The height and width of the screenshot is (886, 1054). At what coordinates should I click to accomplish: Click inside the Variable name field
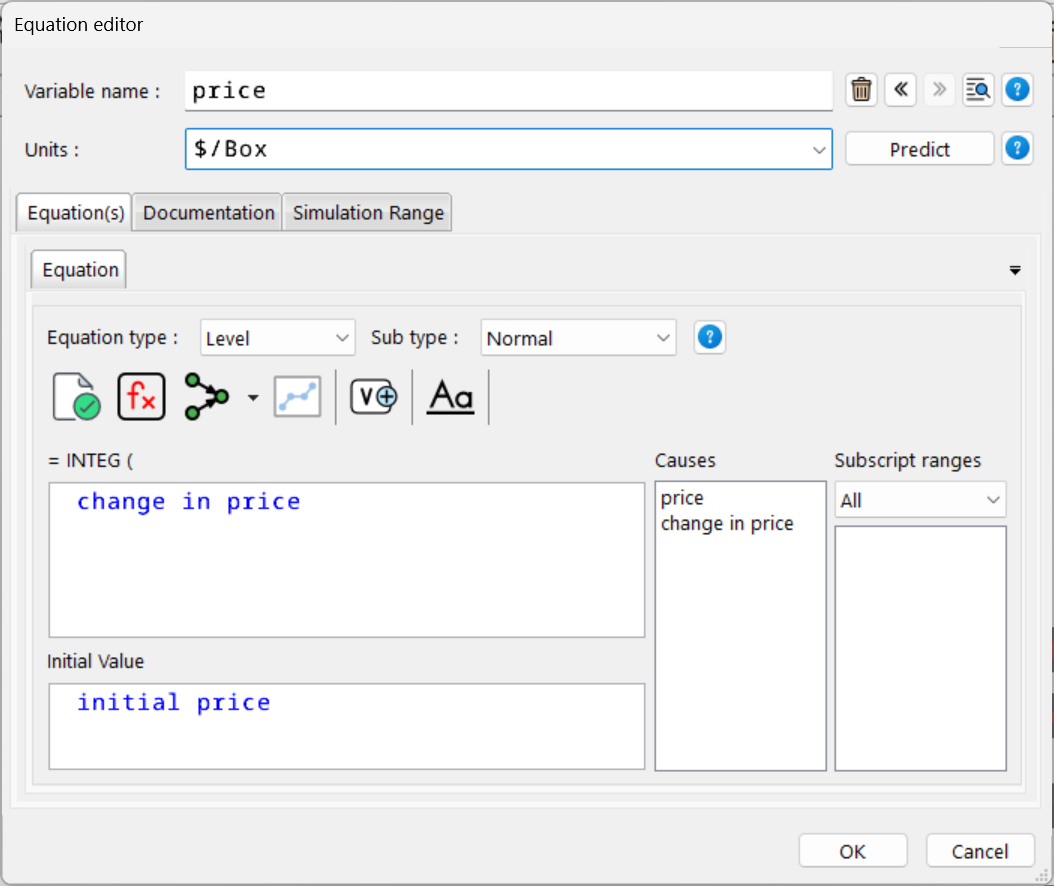pyautogui.click(x=500, y=90)
